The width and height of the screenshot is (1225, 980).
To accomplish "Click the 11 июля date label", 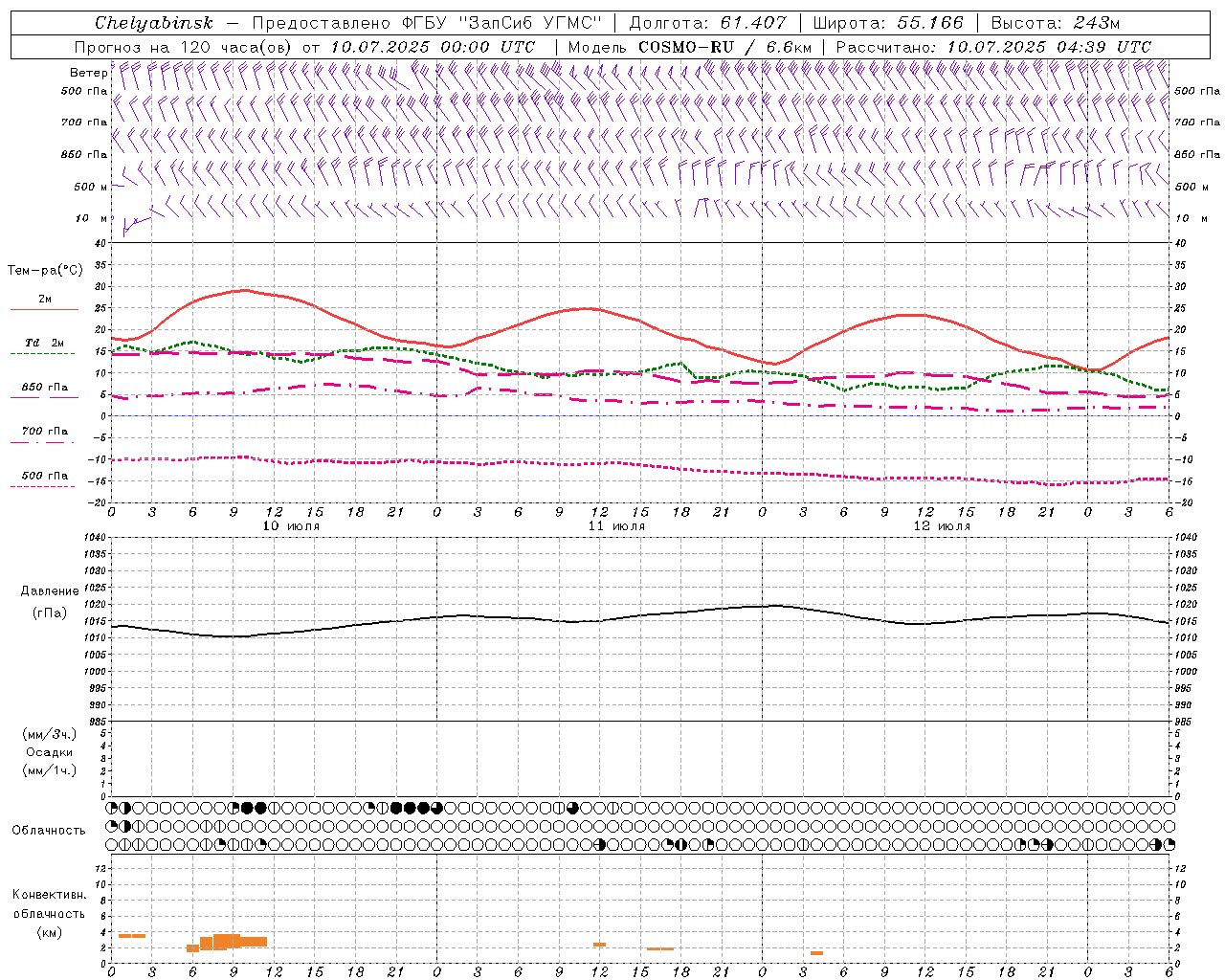I will click(616, 525).
